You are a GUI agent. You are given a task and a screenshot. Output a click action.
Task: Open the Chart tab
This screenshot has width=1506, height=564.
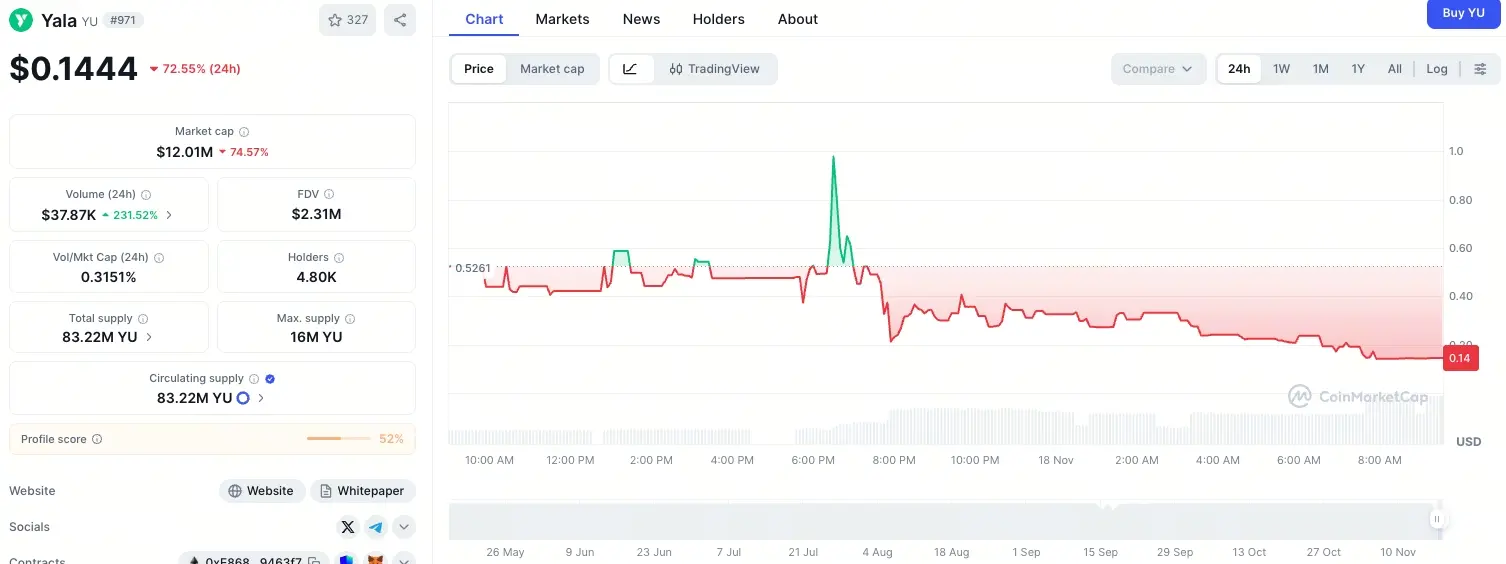485,19
